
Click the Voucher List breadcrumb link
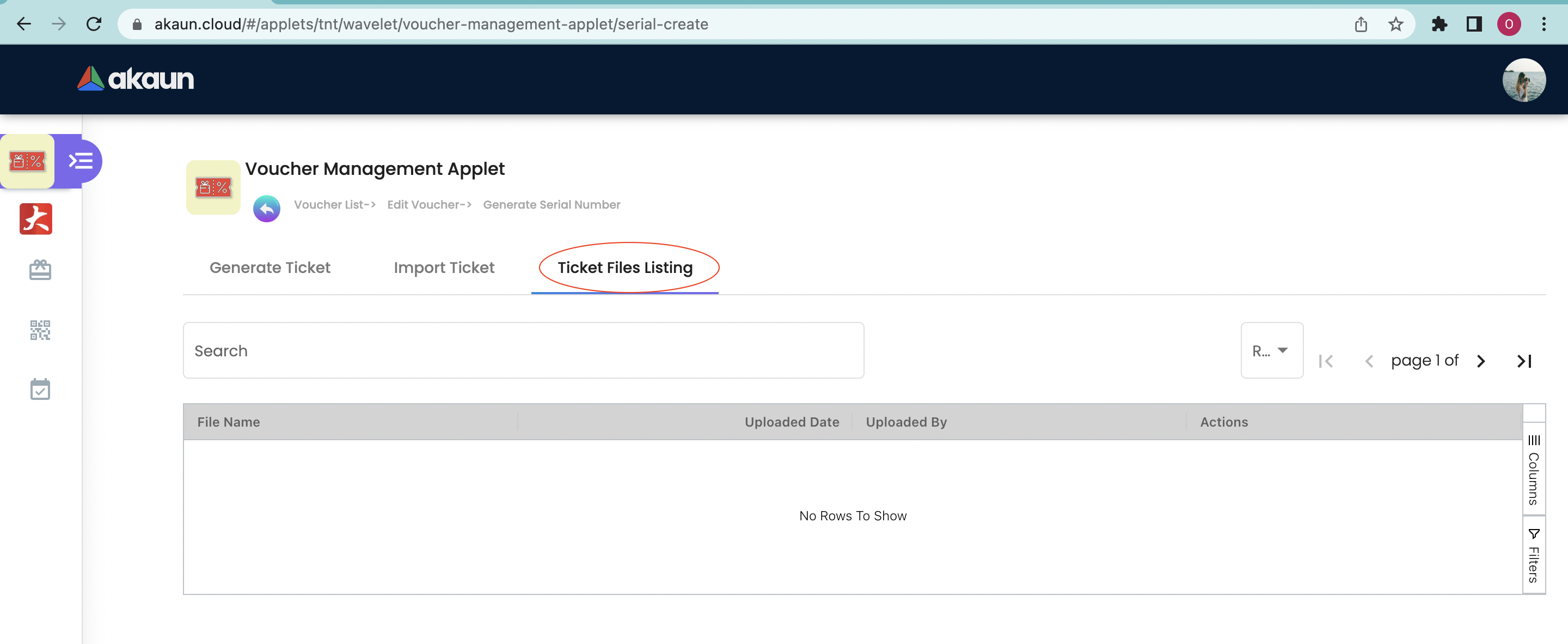pos(334,205)
